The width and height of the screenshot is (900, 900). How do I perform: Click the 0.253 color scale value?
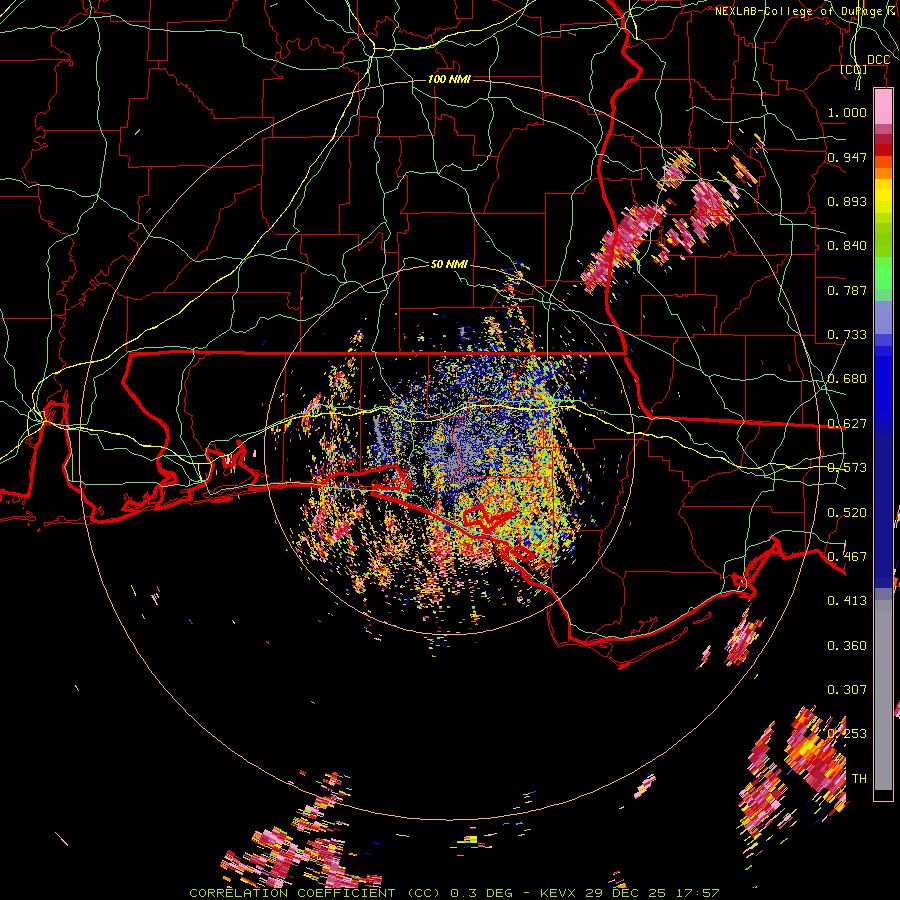pyautogui.click(x=847, y=734)
